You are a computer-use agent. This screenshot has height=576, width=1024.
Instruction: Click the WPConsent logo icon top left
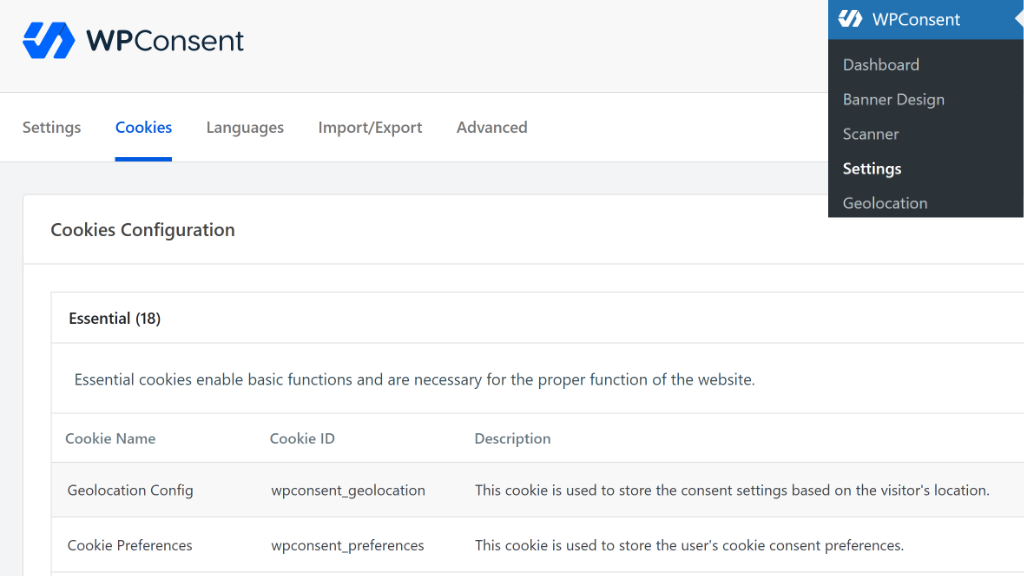click(47, 40)
